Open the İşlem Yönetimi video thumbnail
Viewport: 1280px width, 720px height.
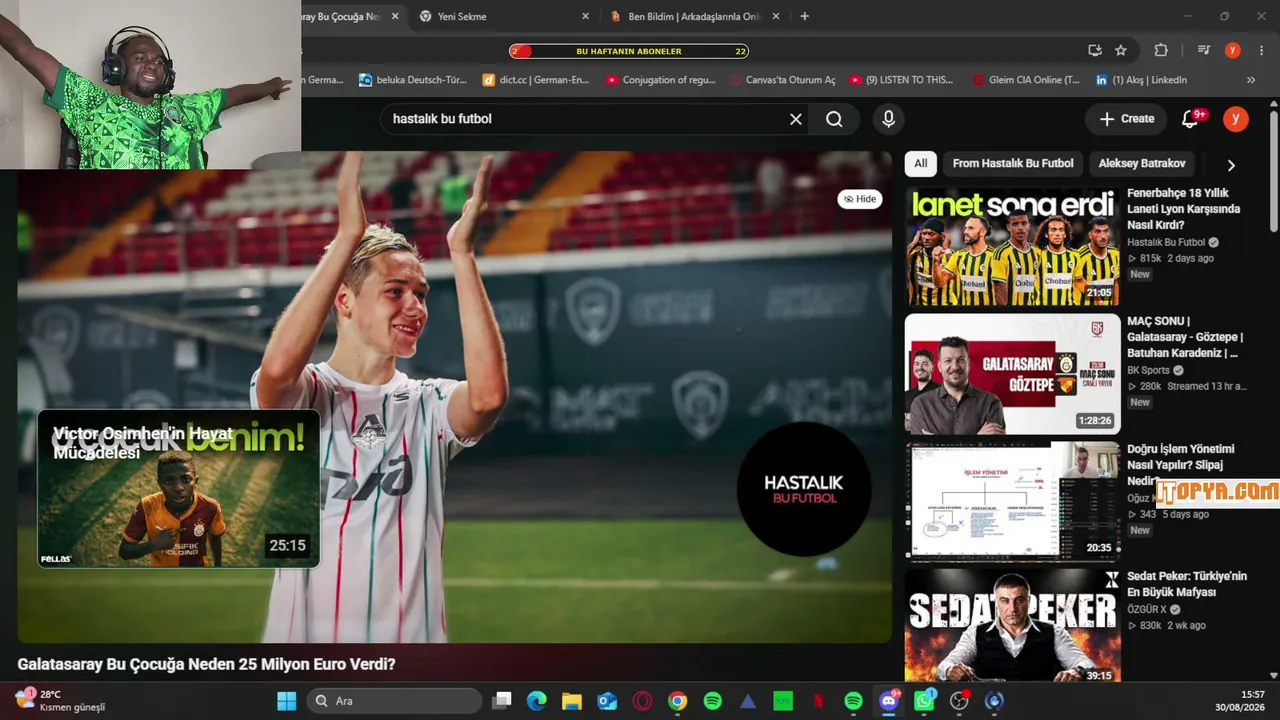coord(1012,502)
